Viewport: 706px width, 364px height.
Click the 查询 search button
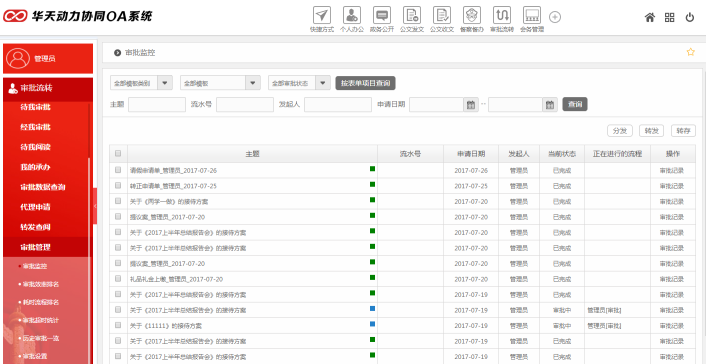[575, 105]
